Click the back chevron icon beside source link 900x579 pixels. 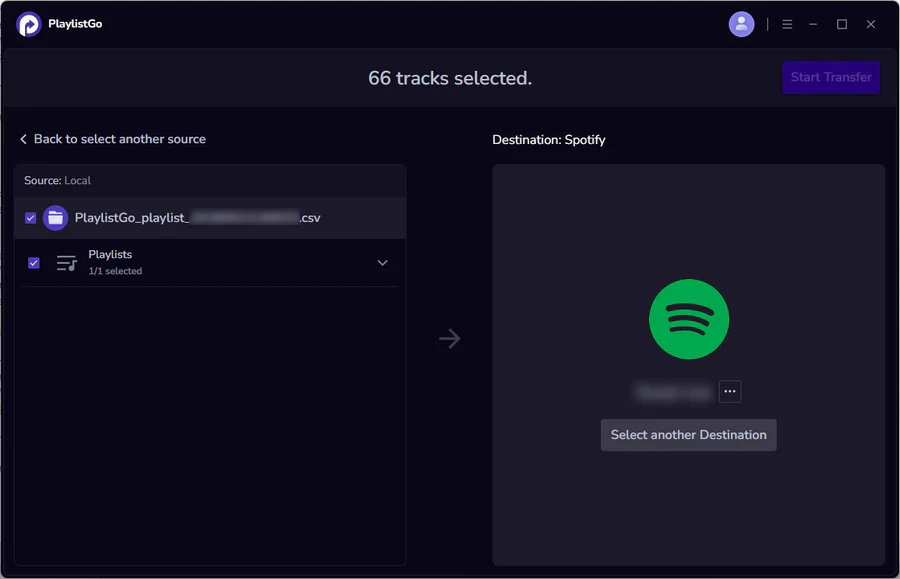click(24, 139)
